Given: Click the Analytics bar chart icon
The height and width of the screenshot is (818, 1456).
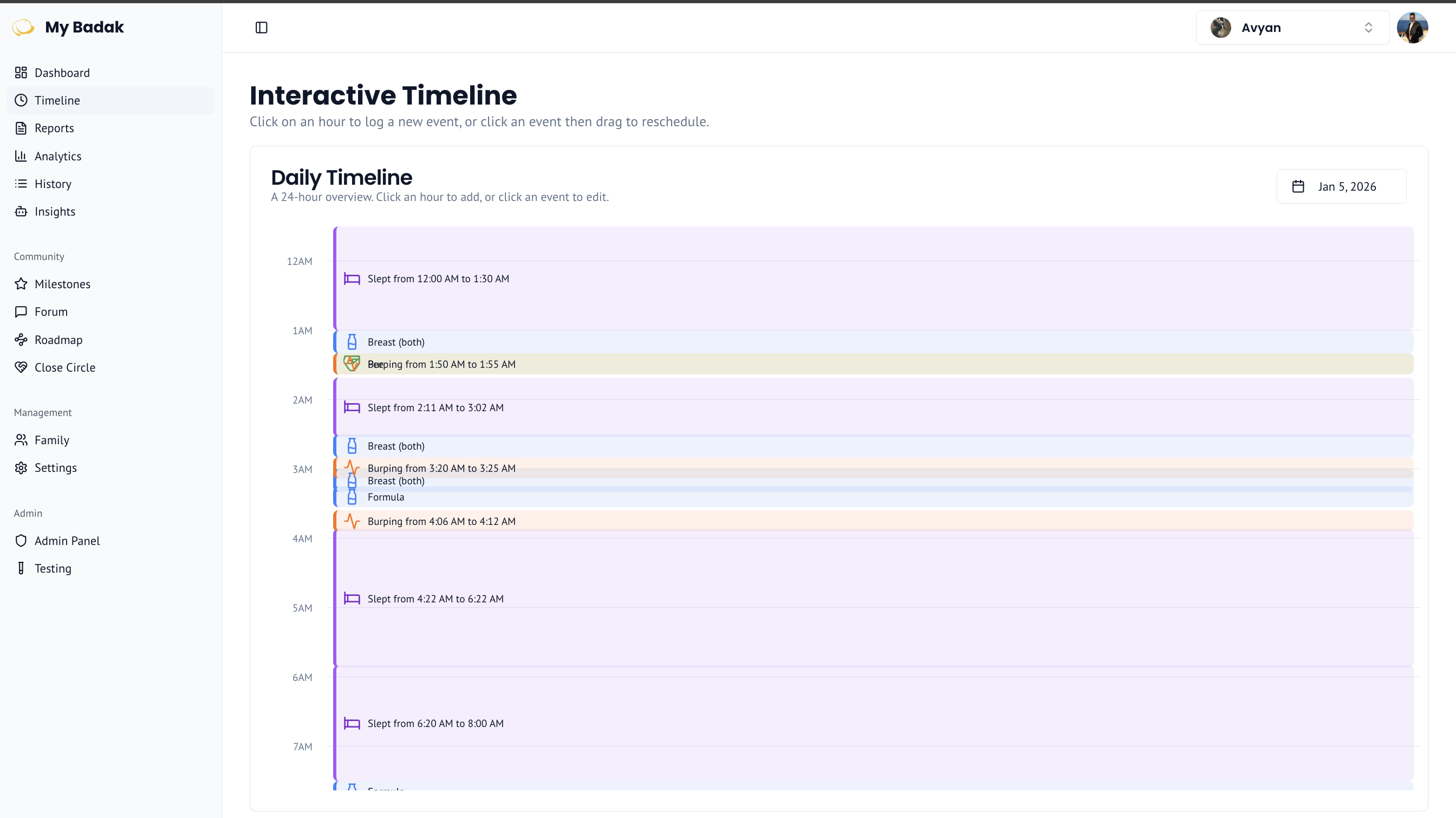Looking at the screenshot, I should [21, 156].
